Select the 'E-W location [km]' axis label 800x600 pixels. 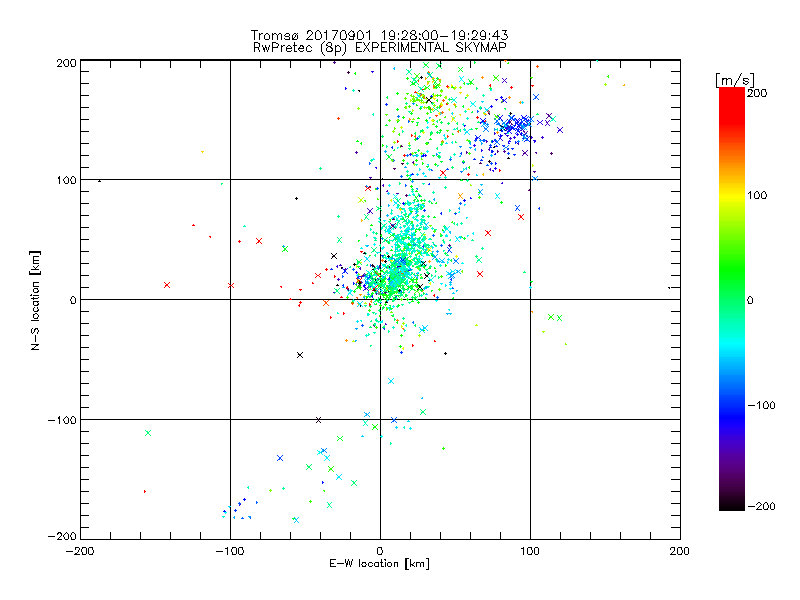click(x=379, y=564)
